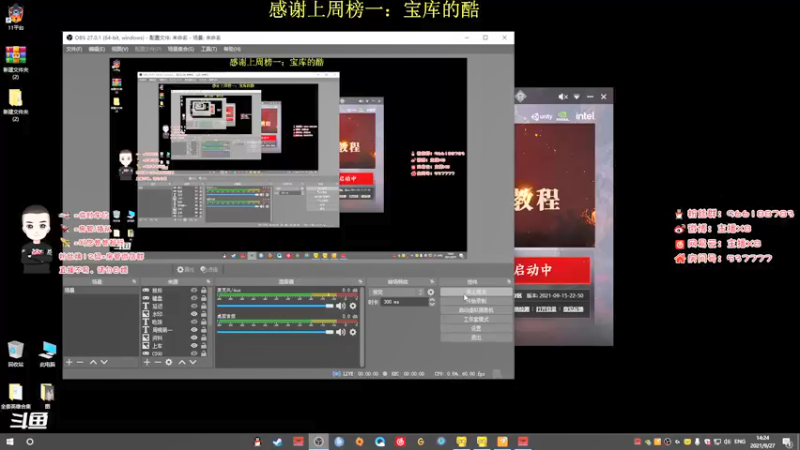Viewport: 800px width, 450px height.
Task: Increase the 300 ms transition duration
Action: (x=432, y=300)
